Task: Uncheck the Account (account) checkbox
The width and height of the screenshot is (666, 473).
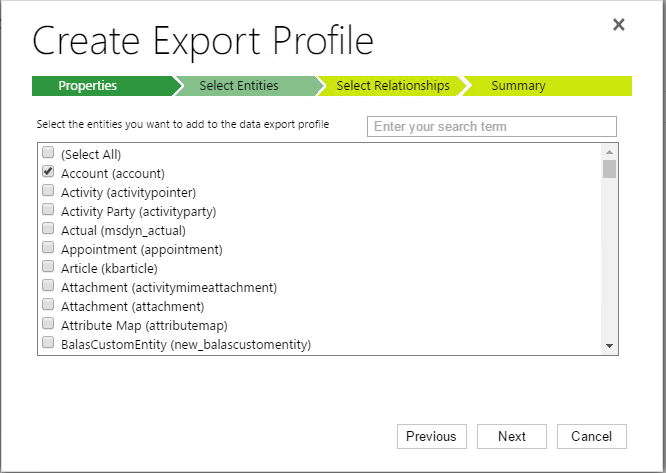Action: (48, 171)
